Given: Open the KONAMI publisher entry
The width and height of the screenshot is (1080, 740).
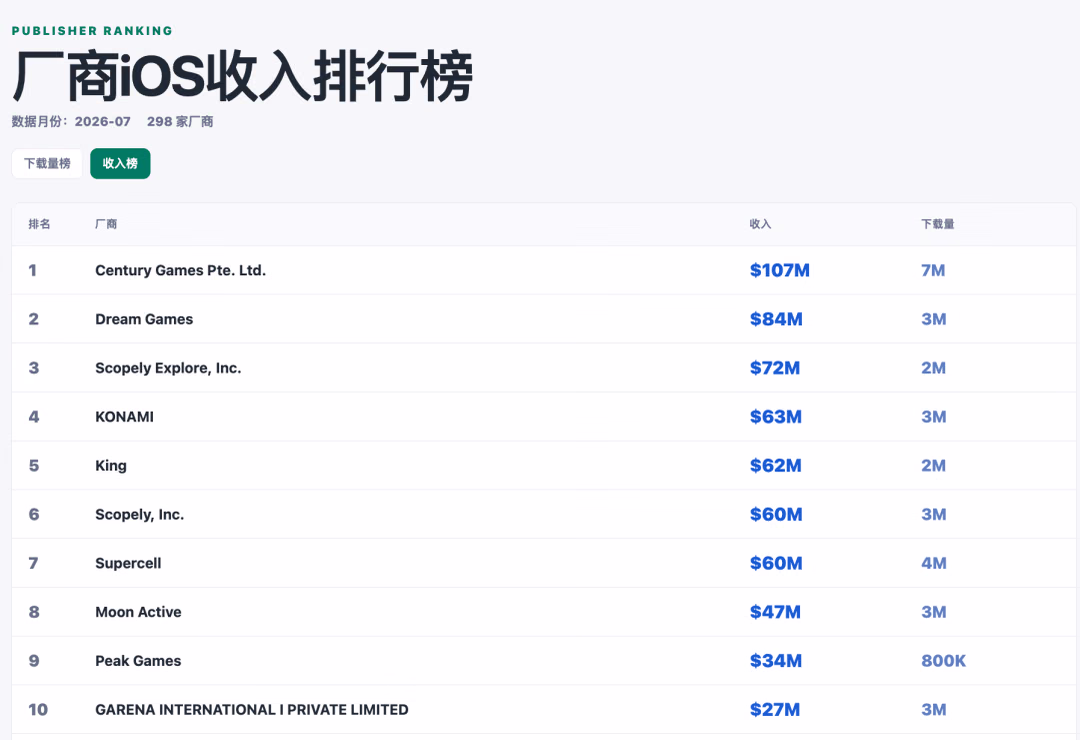Looking at the screenshot, I should tap(125, 417).
